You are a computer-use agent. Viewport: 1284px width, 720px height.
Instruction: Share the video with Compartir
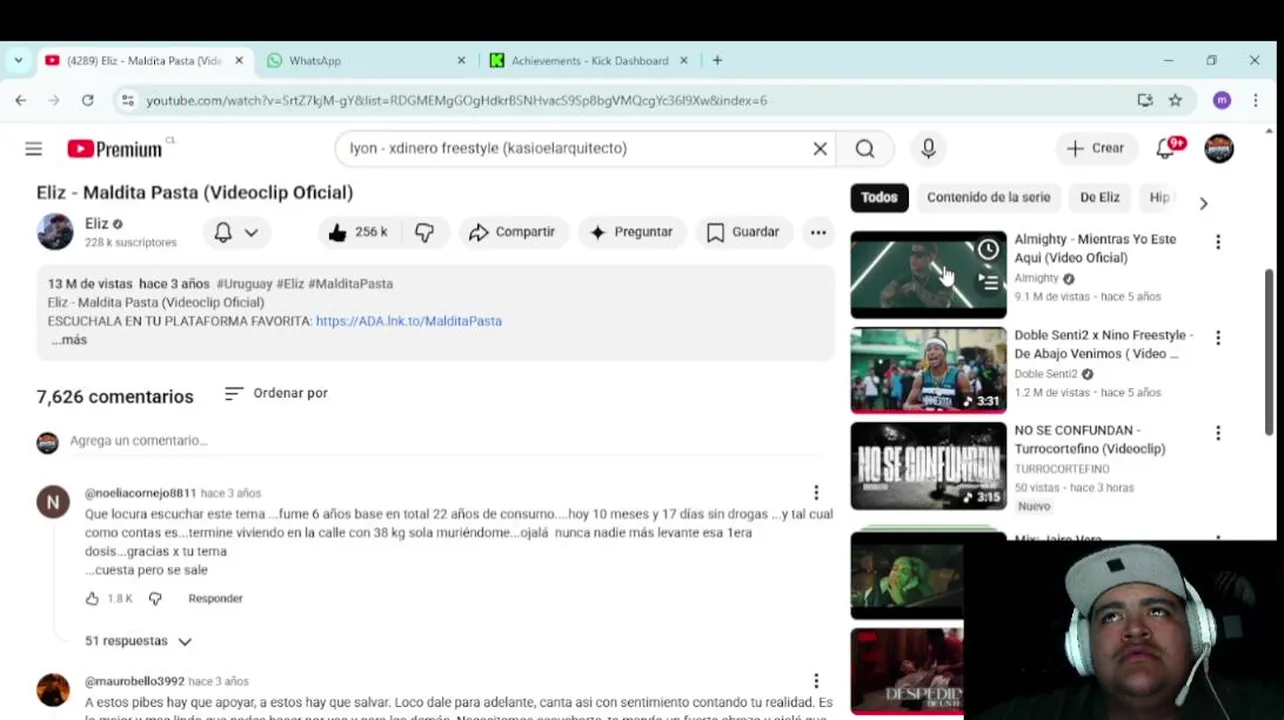512,232
